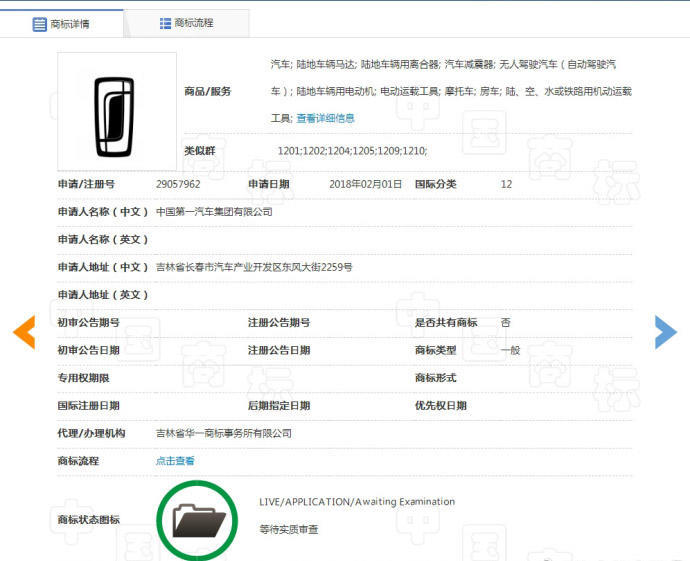Go to previous trademark with orange arrow

pos(24,332)
